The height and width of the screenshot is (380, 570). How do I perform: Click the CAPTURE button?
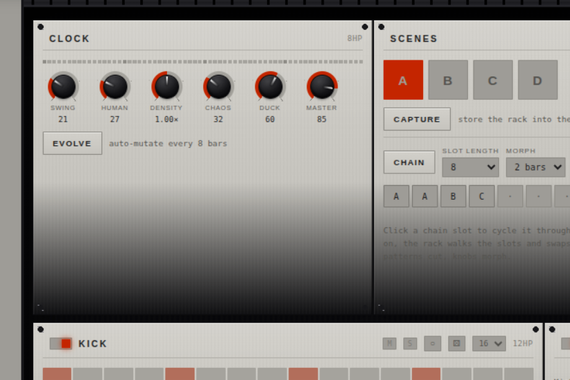pyautogui.click(x=417, y=119)
